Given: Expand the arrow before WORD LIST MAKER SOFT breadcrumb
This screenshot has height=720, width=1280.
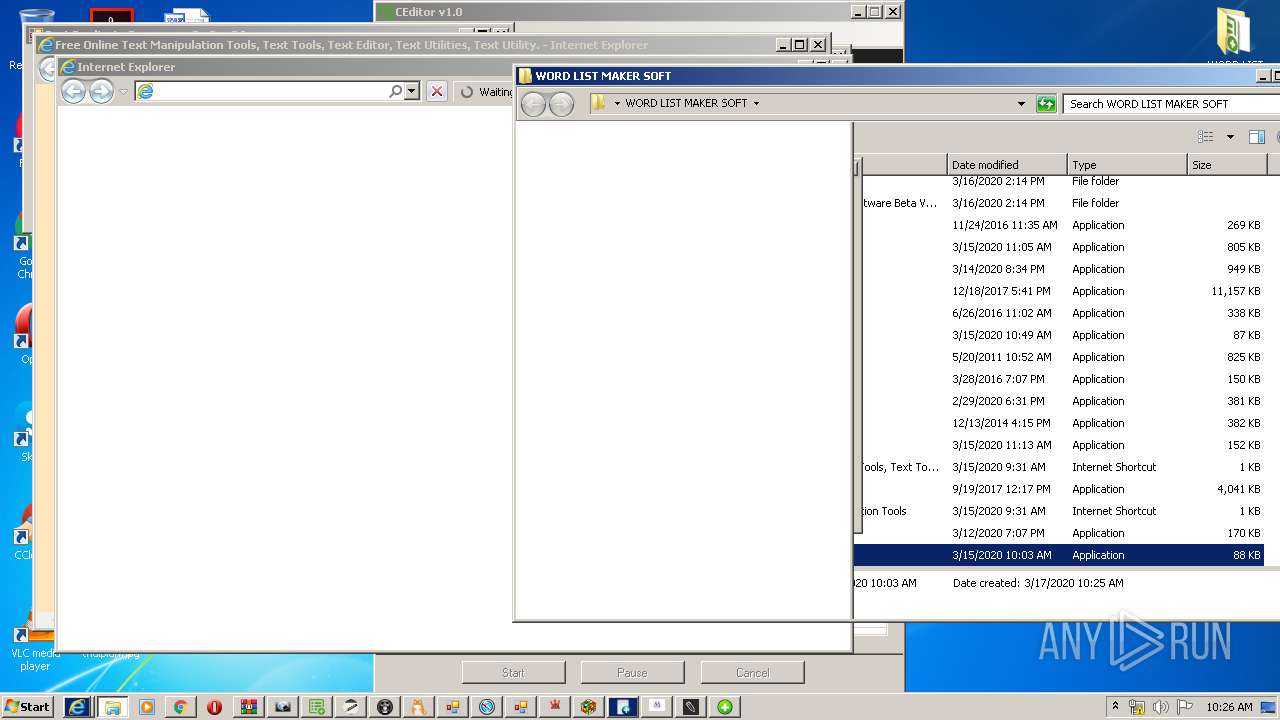Looking at the screenshot, I should (x=617, y=103).
